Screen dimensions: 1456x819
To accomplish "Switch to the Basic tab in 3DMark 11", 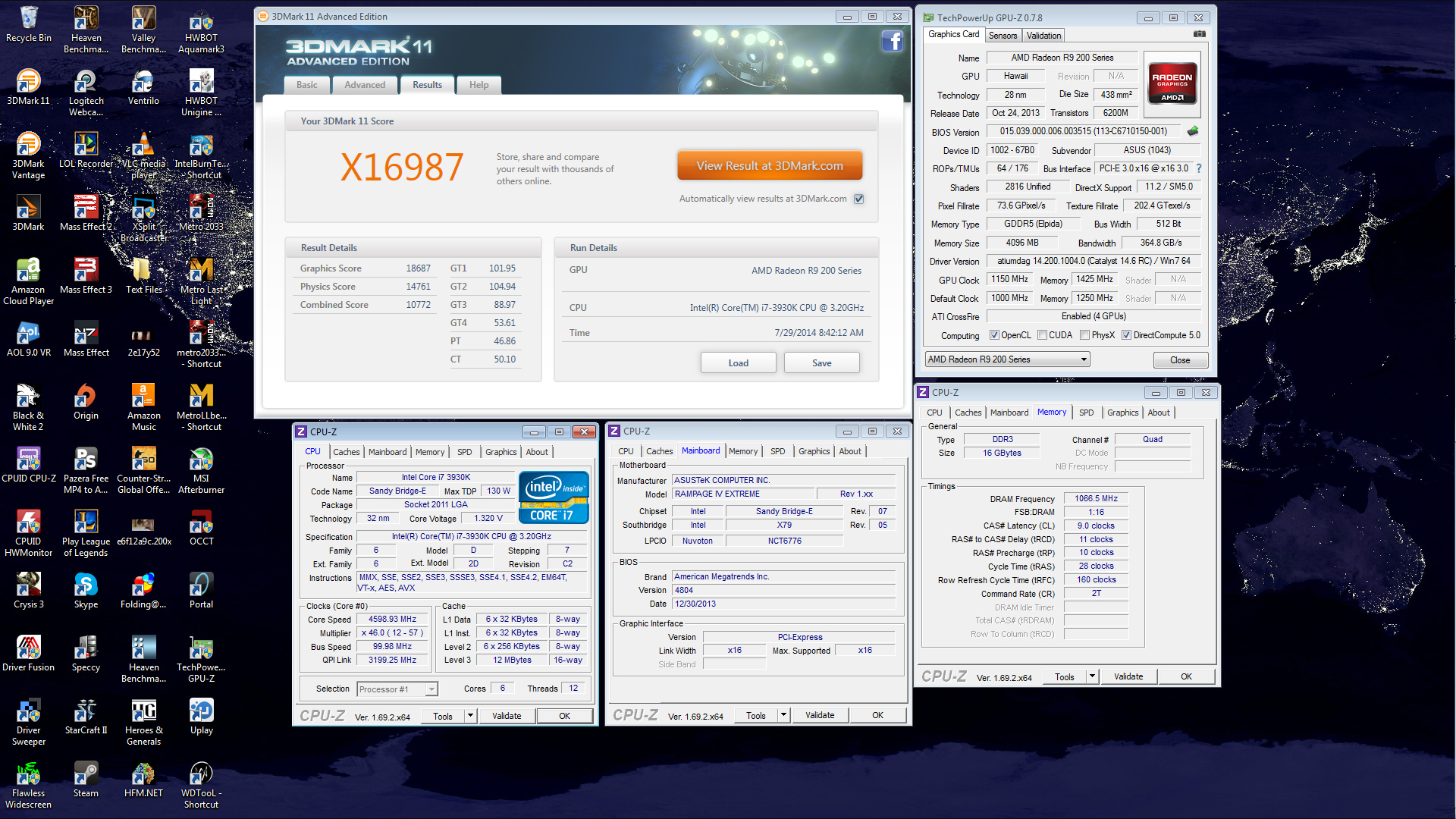I will pos(307,85).
